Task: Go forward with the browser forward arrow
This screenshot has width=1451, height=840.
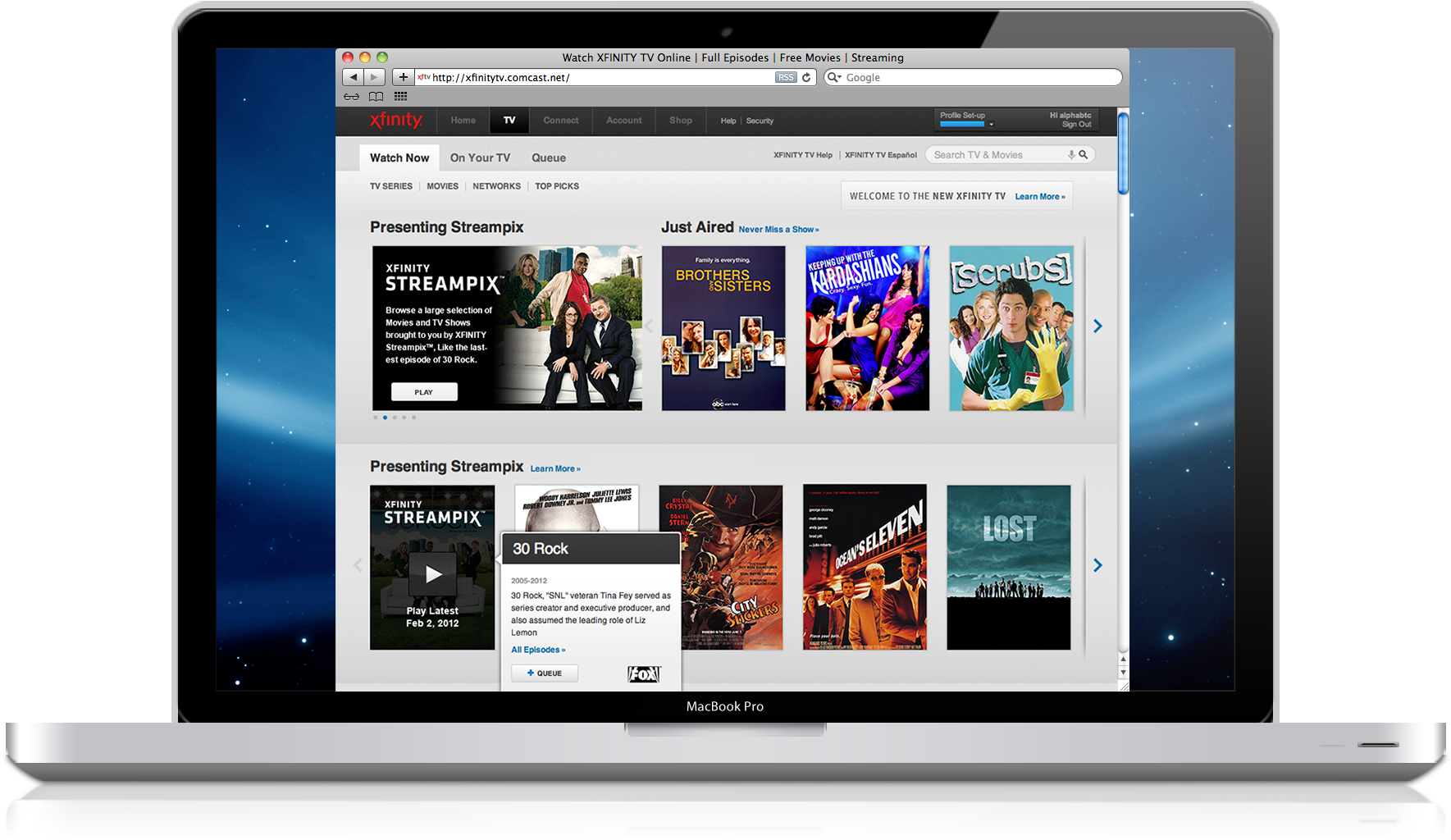Action: [x=374, y=77]
